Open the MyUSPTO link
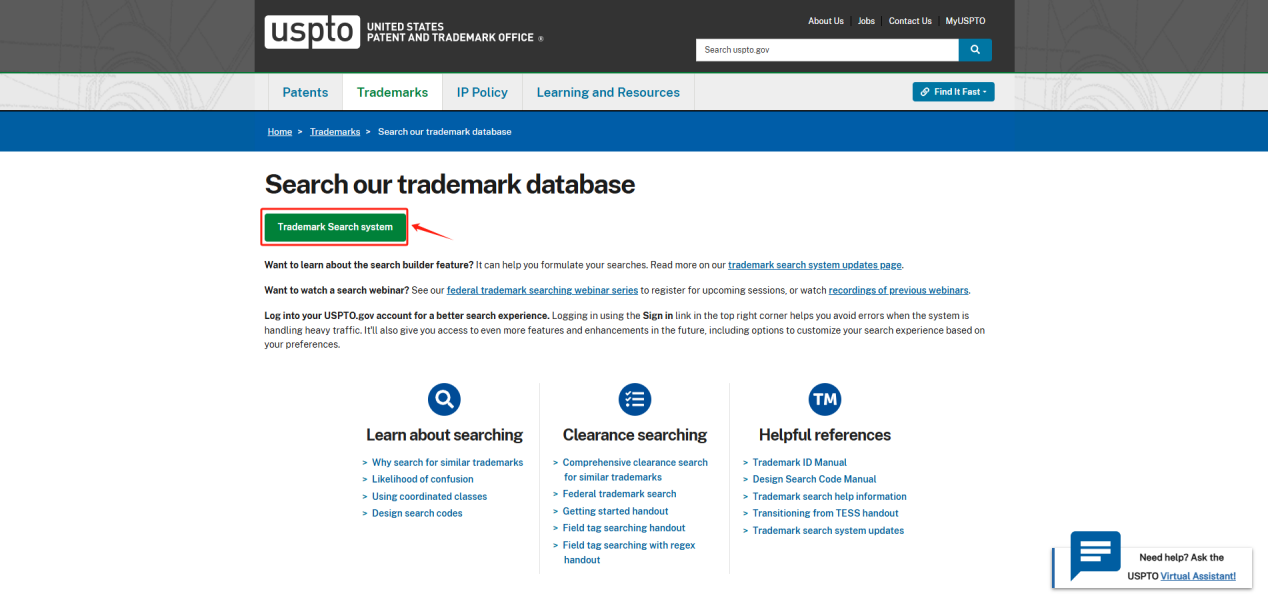Image resolution: width=1268 pixels, height=596 pixels. coord(965,21)
